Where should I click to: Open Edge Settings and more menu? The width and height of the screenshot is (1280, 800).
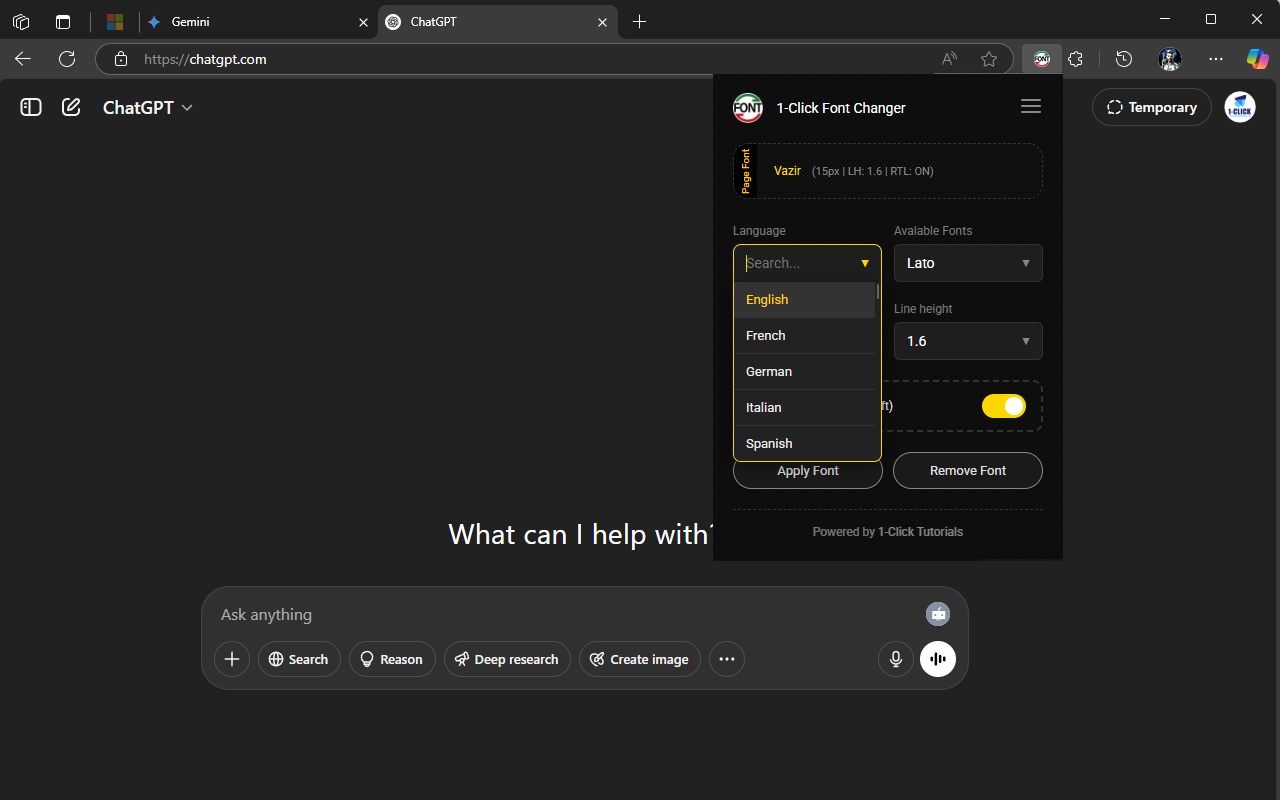1216,59
